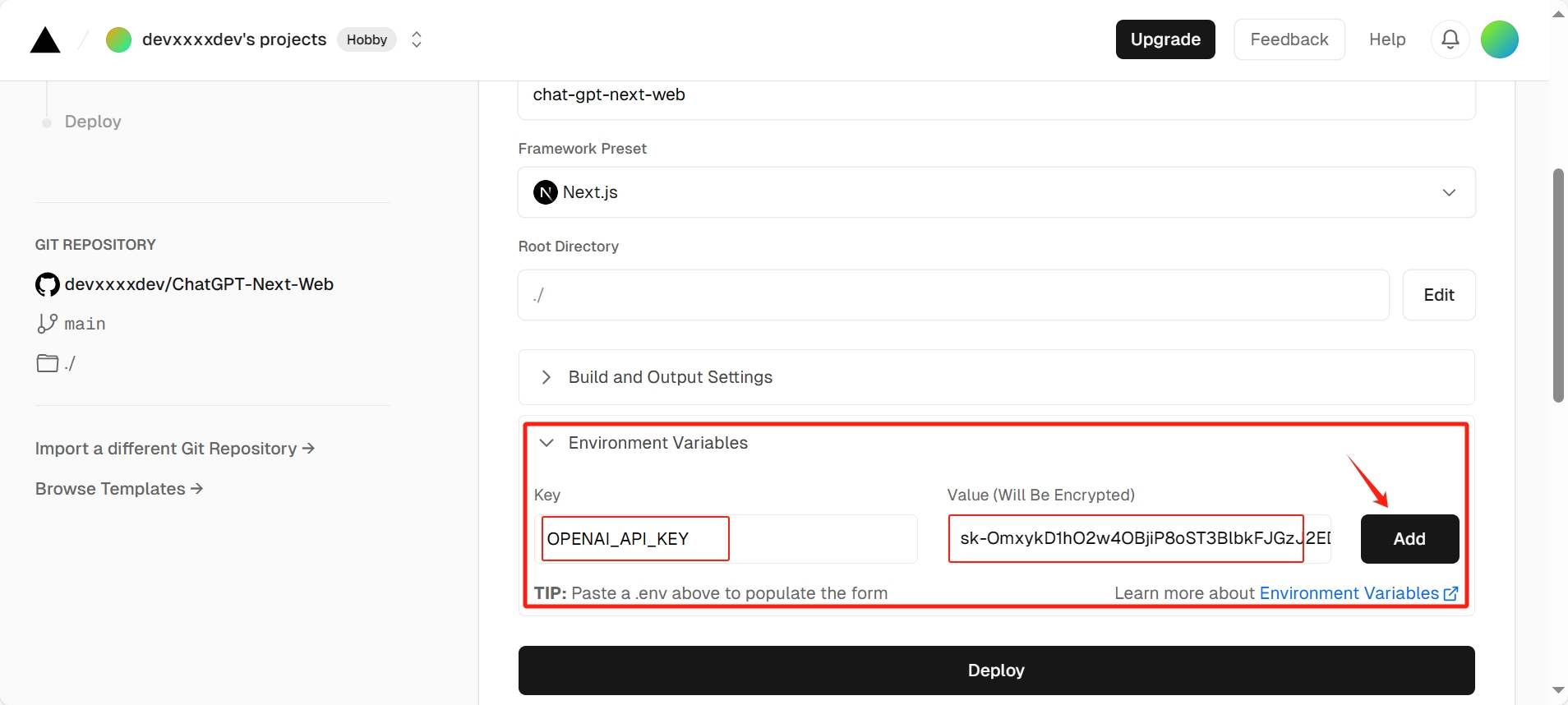This screenshot has width=1568, height=705.
Task: Click the Vercel triangle logo
Action: pyautogui.click(x=45, y=39)
